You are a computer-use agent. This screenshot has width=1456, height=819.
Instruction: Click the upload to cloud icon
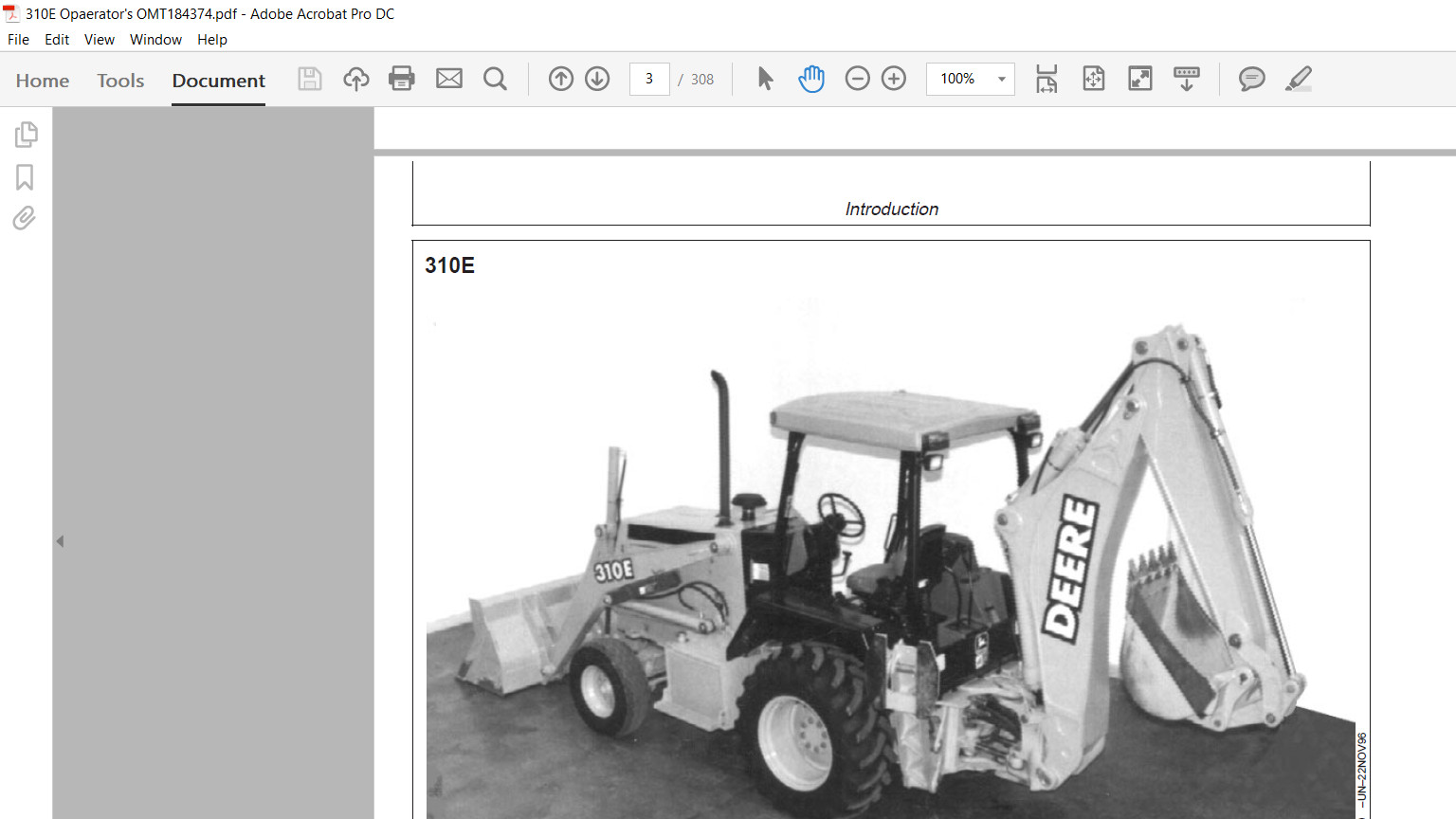(x=356, y=79)
